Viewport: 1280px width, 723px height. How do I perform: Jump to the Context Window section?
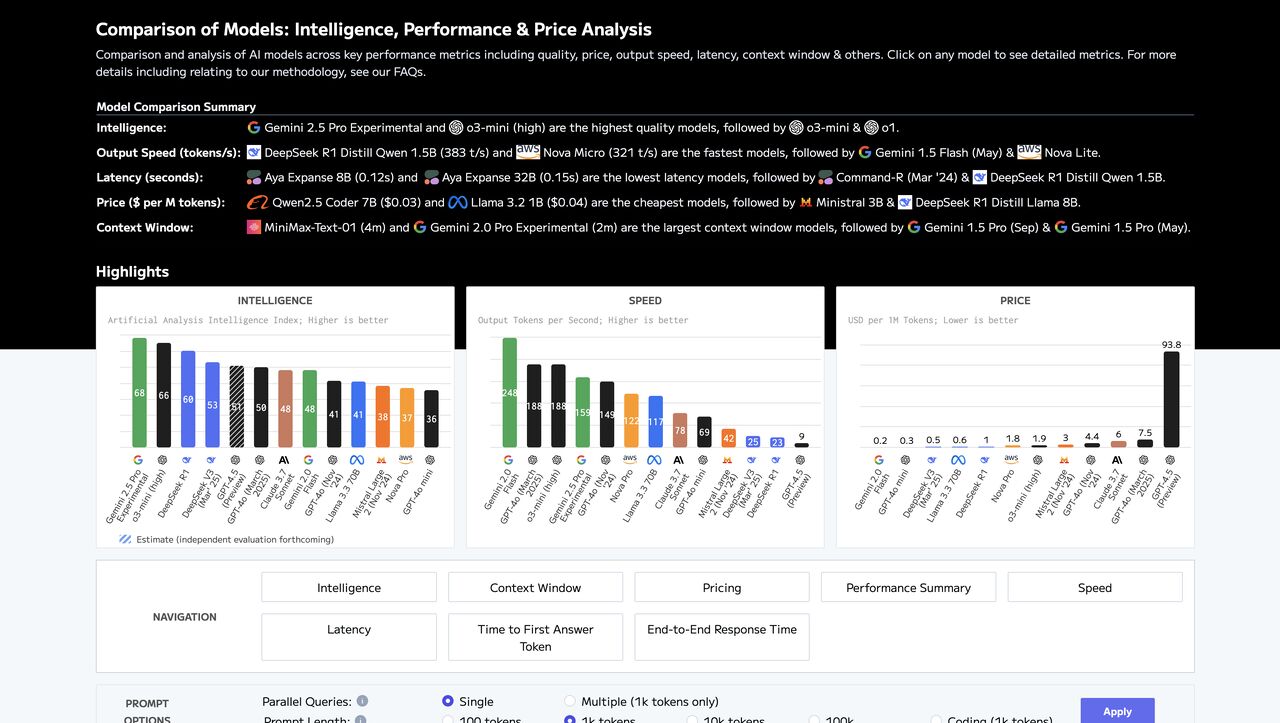tap(535, 588)
